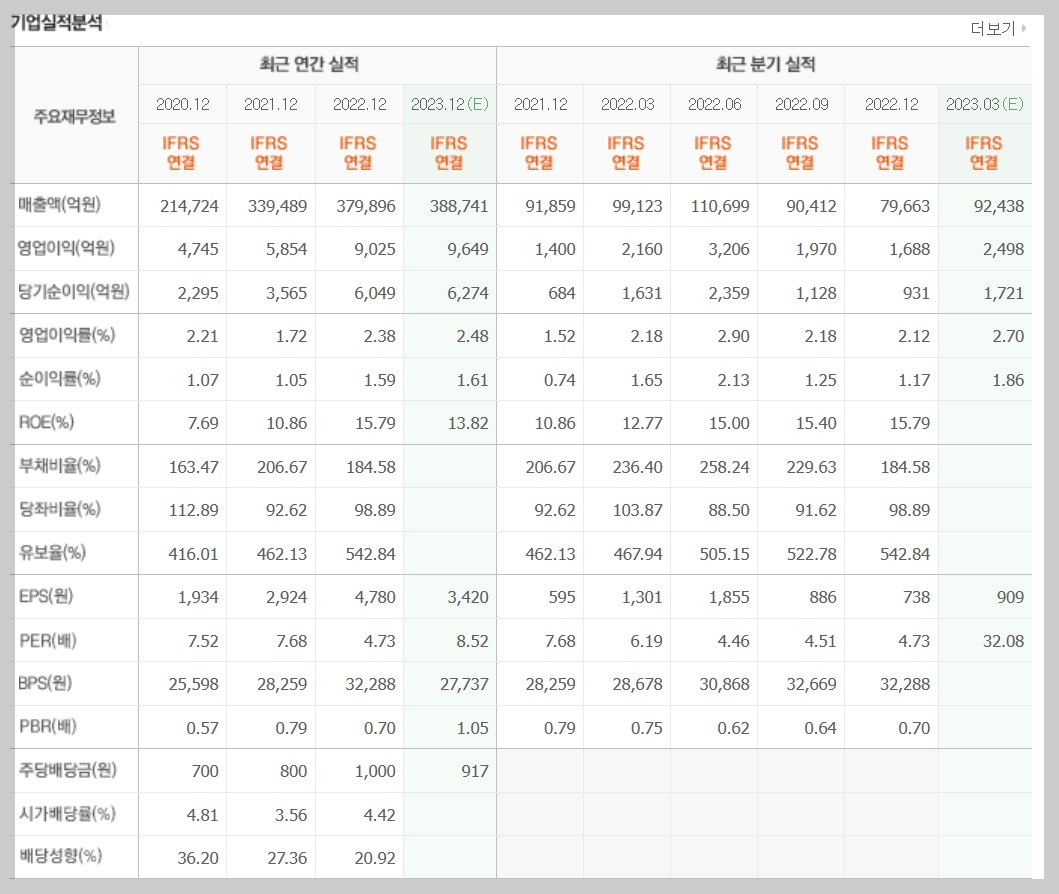This screenshot has width=1059, height=894.
Task: Click the 2023.12(E) column header
Action: click(450, 105)
